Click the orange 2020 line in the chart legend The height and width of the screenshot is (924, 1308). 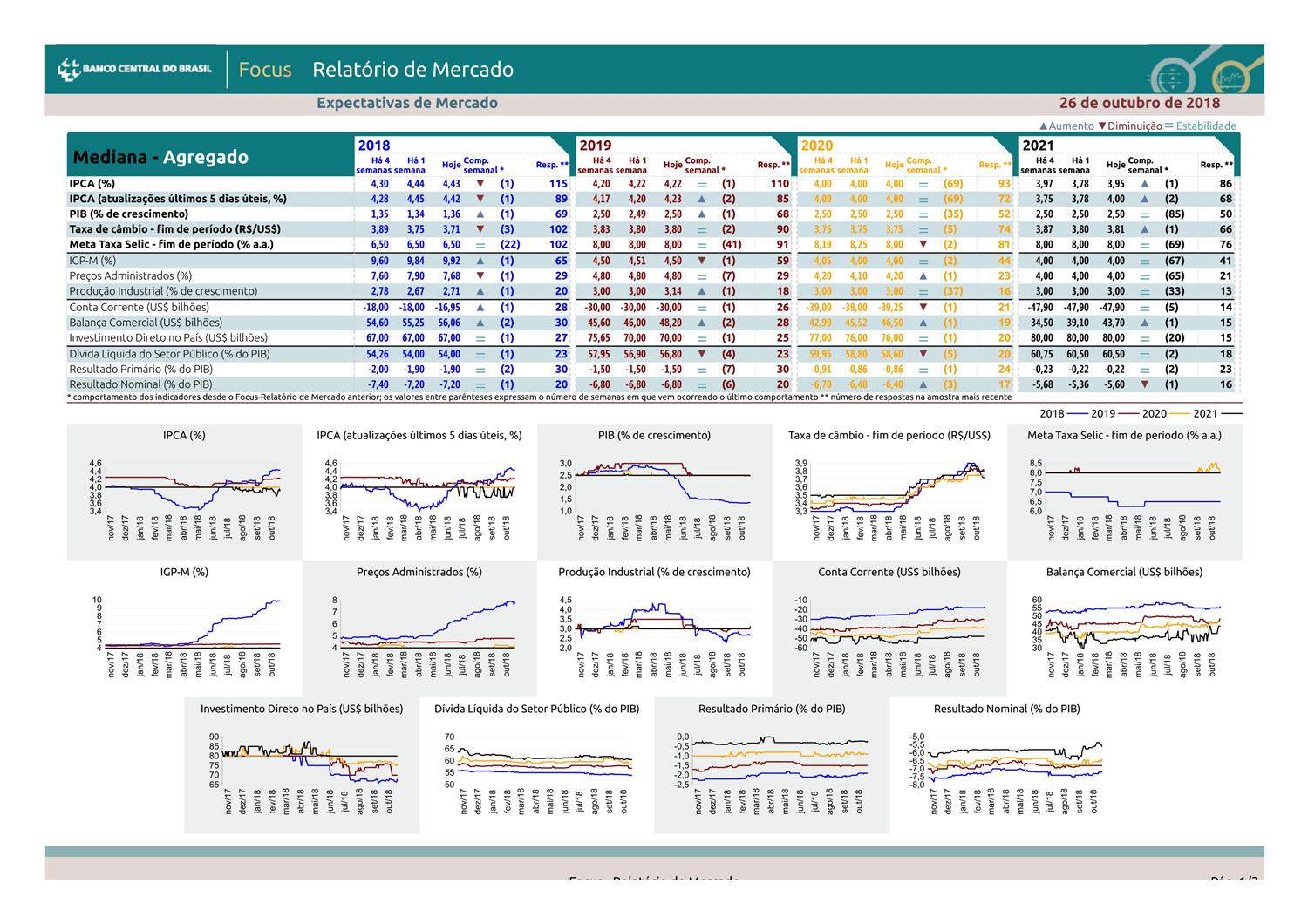(1179, 414)
